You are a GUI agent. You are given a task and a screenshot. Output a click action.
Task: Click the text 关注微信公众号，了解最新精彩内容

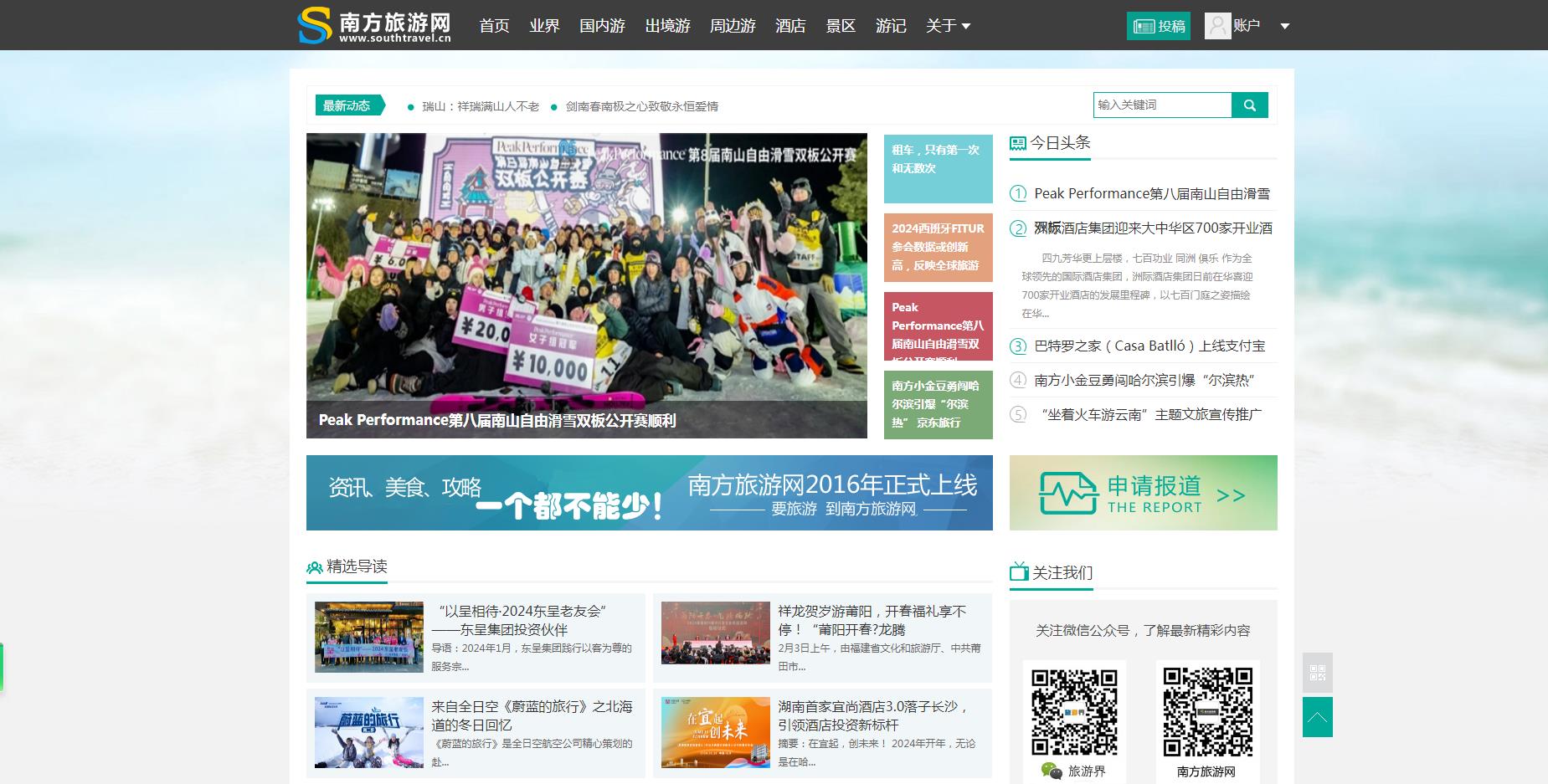coord(1143,630)
